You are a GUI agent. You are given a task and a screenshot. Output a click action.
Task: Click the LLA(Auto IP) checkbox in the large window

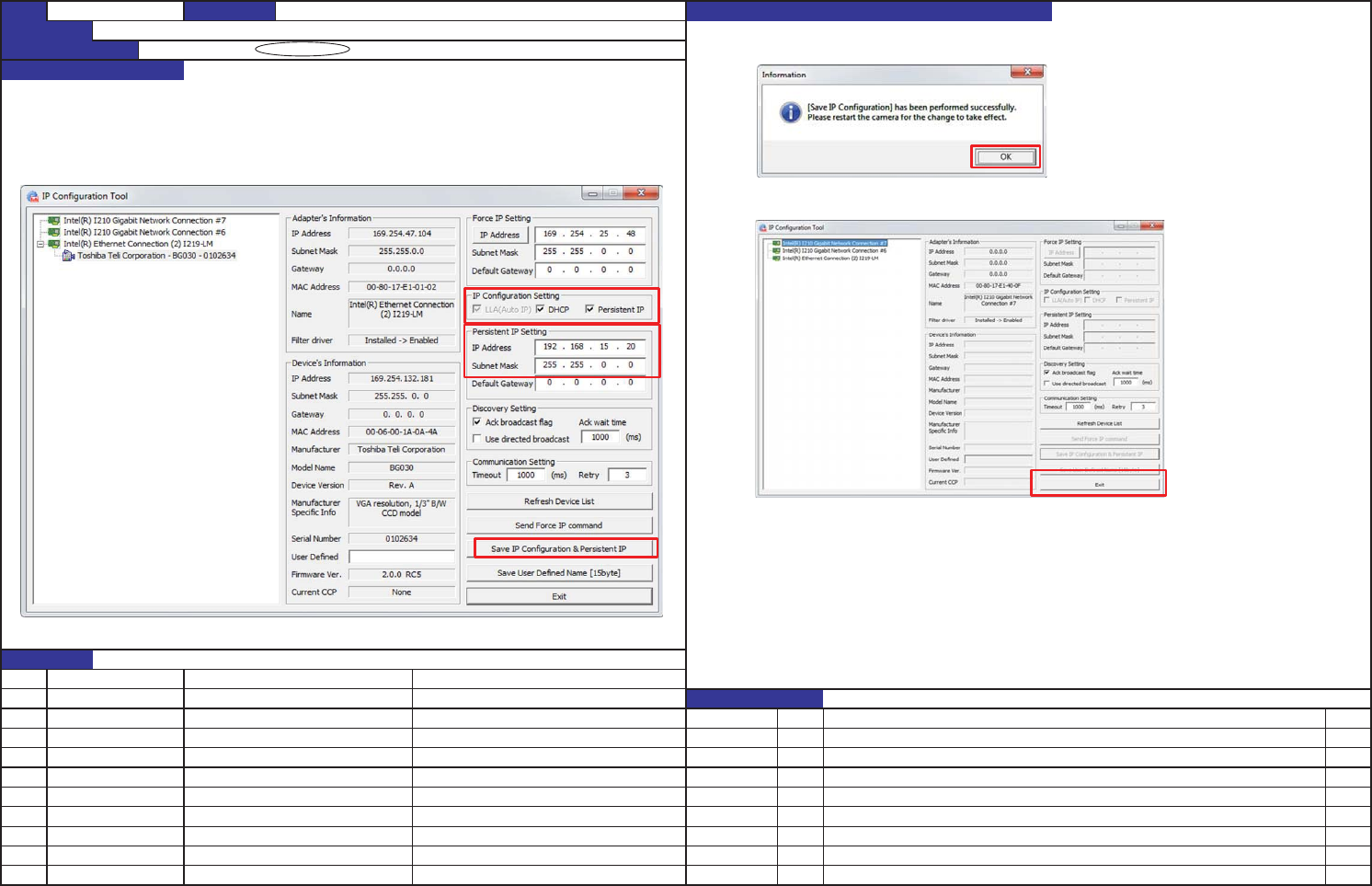[x=476, y=309]
